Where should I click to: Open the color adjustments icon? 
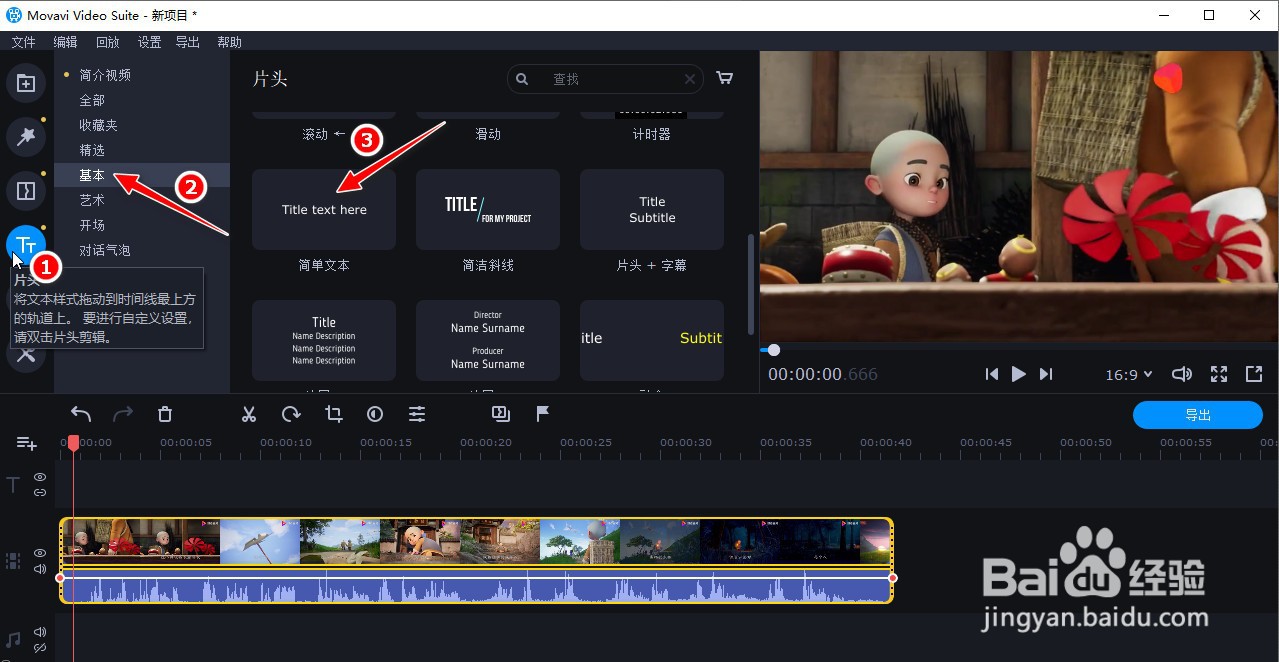pyautogui.click(x=375, y=414)
